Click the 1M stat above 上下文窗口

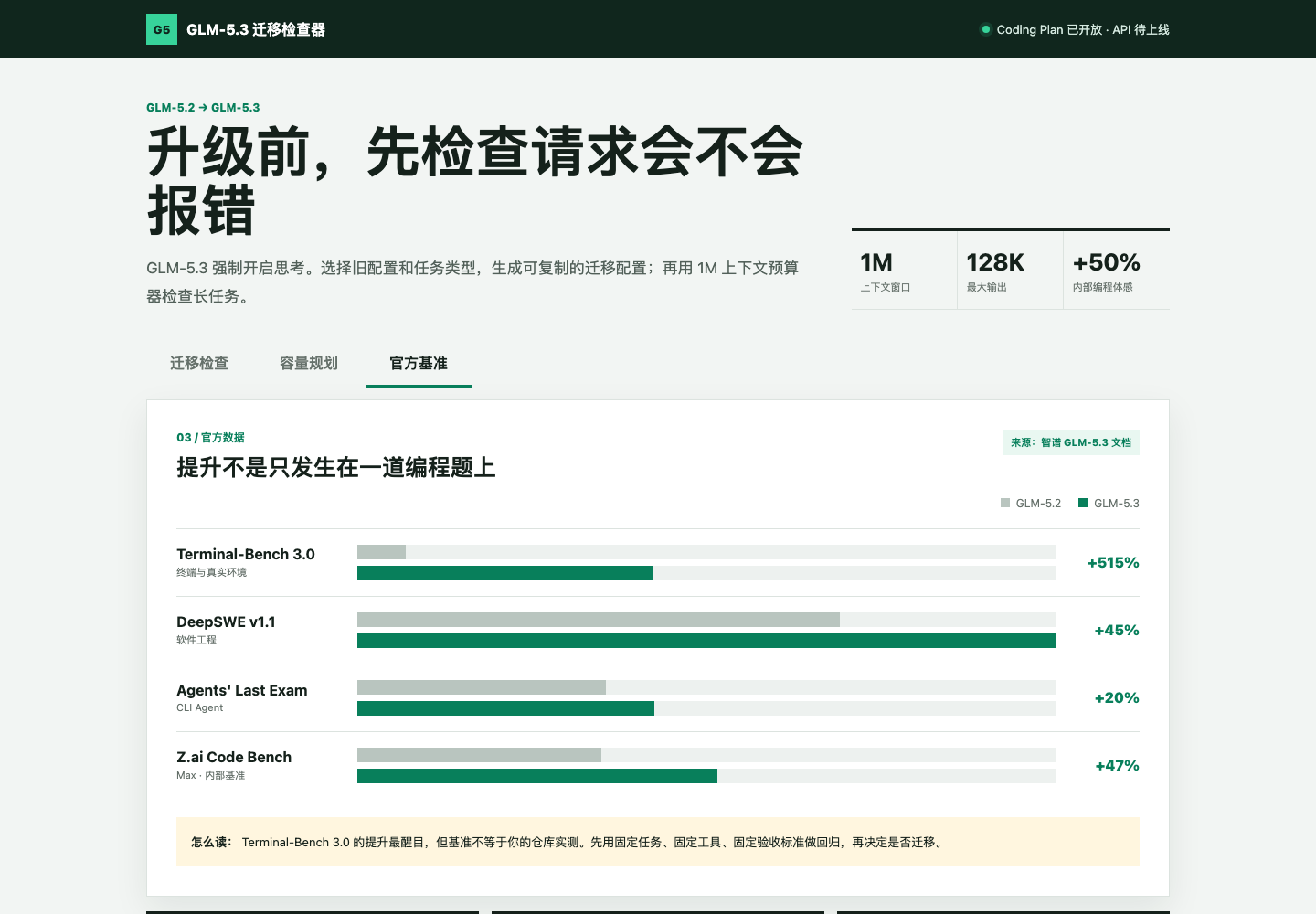point(876,262)
